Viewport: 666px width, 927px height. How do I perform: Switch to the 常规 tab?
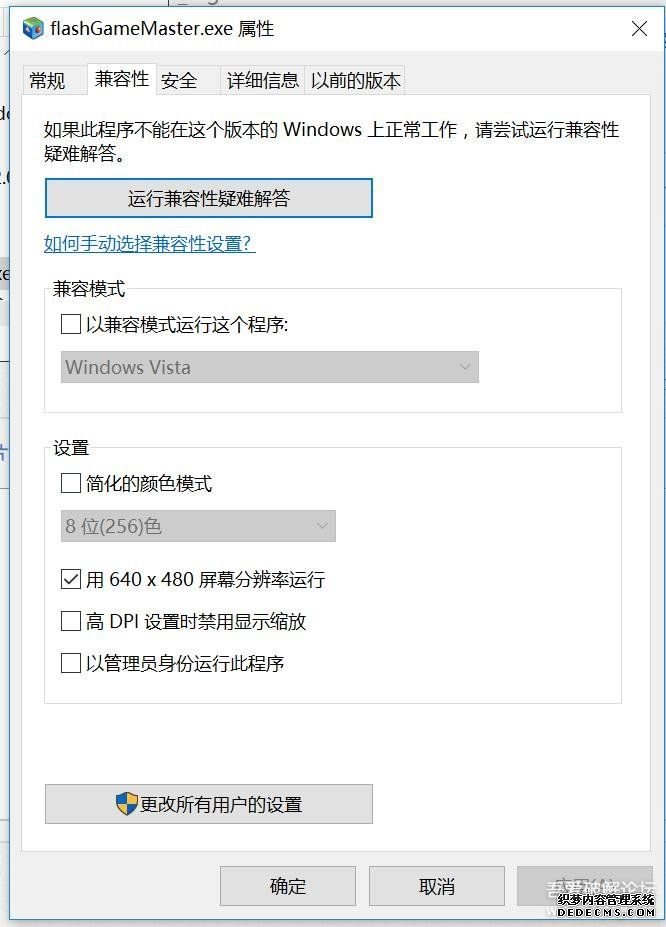pyautogui.click(x=47, y=80)
